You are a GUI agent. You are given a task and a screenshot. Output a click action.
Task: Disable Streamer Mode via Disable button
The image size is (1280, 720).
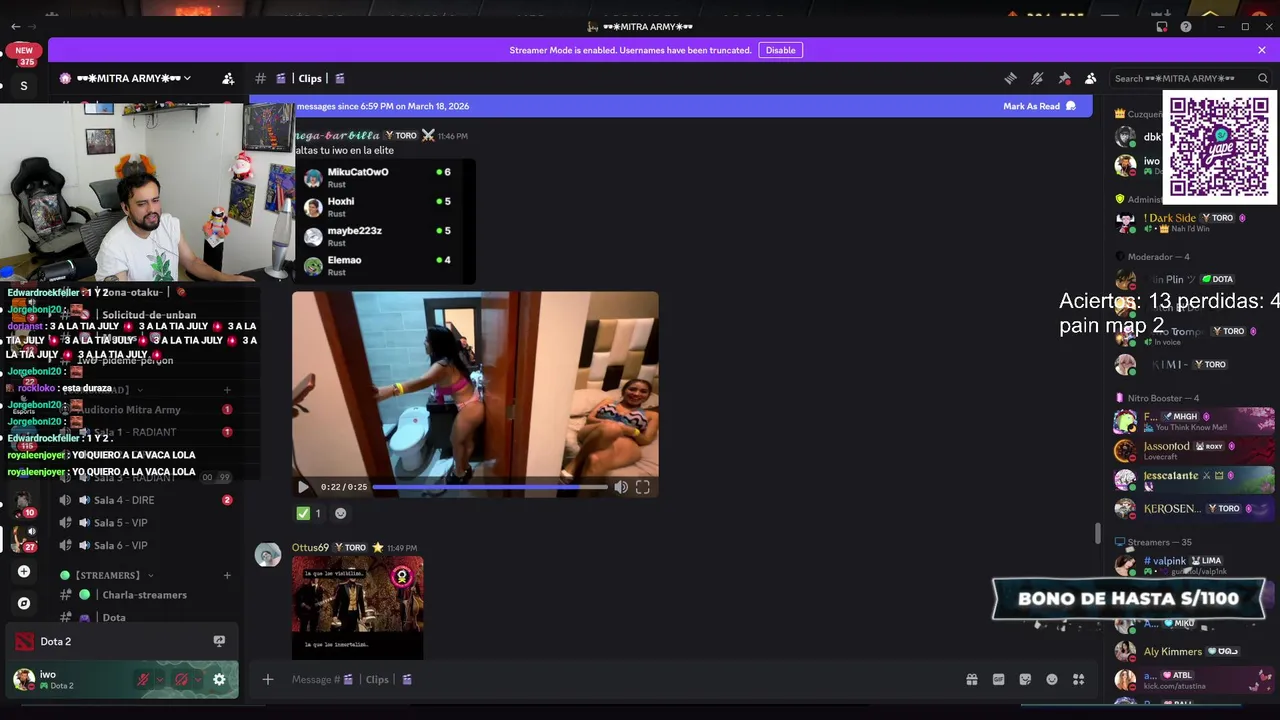[x=780, y=50]
